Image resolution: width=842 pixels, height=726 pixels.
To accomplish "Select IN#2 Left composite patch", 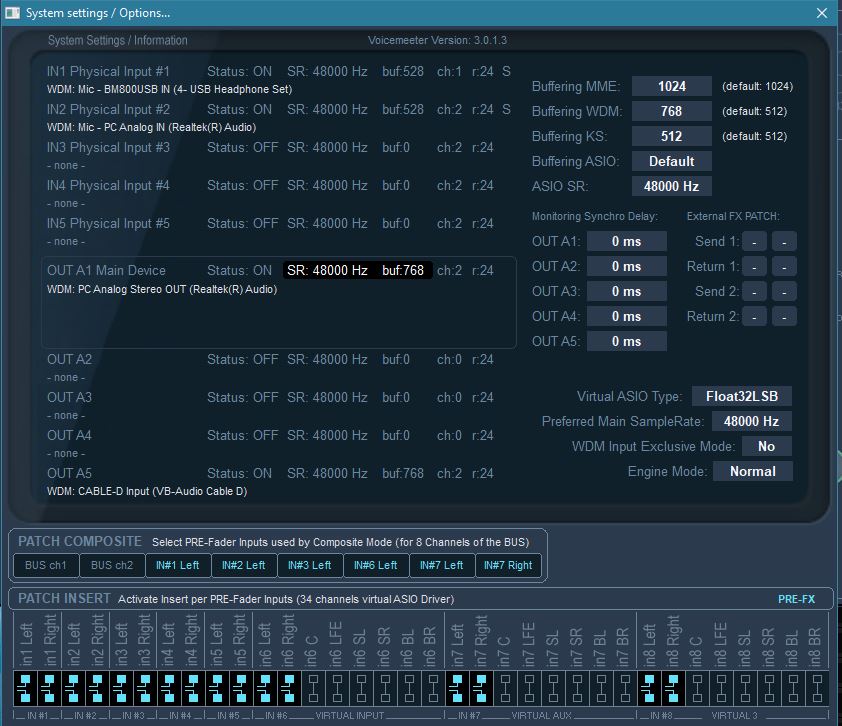I will [x=244, y=565].
